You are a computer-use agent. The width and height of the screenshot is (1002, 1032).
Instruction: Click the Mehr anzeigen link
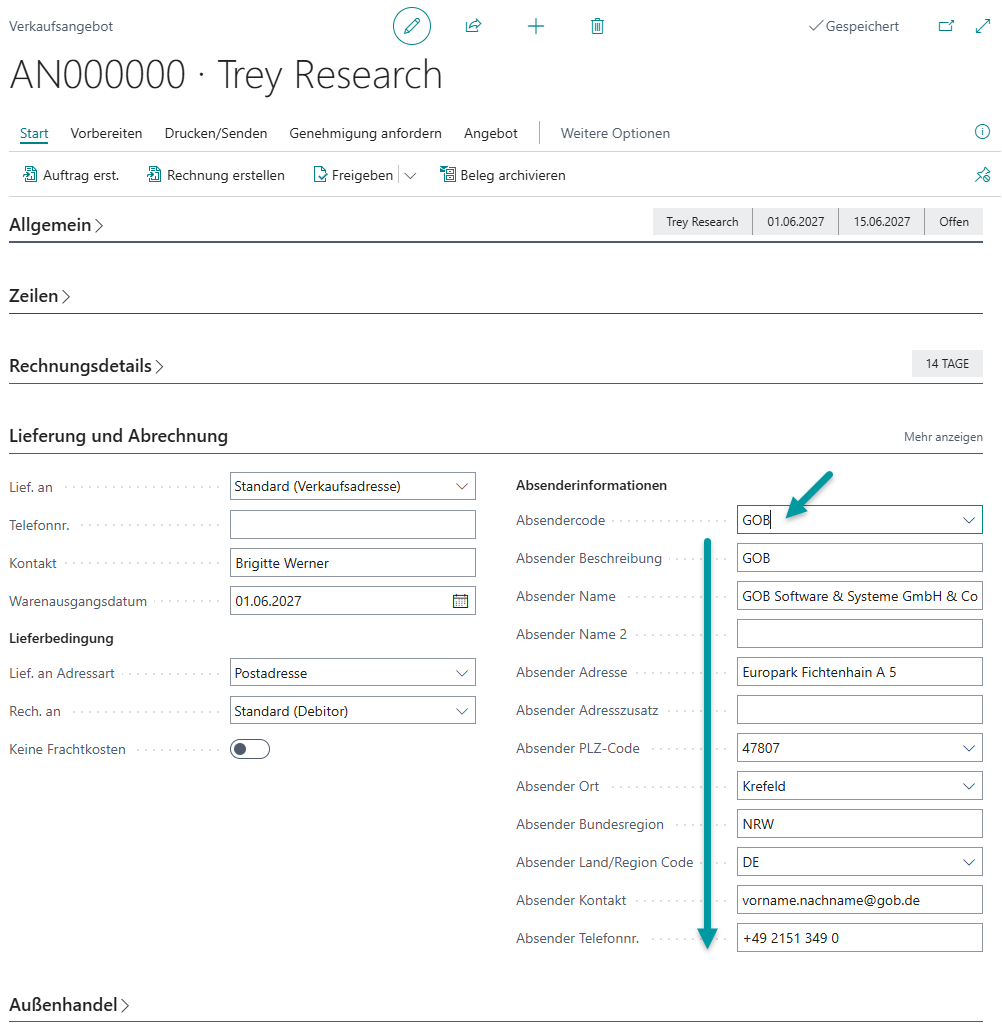943,437
